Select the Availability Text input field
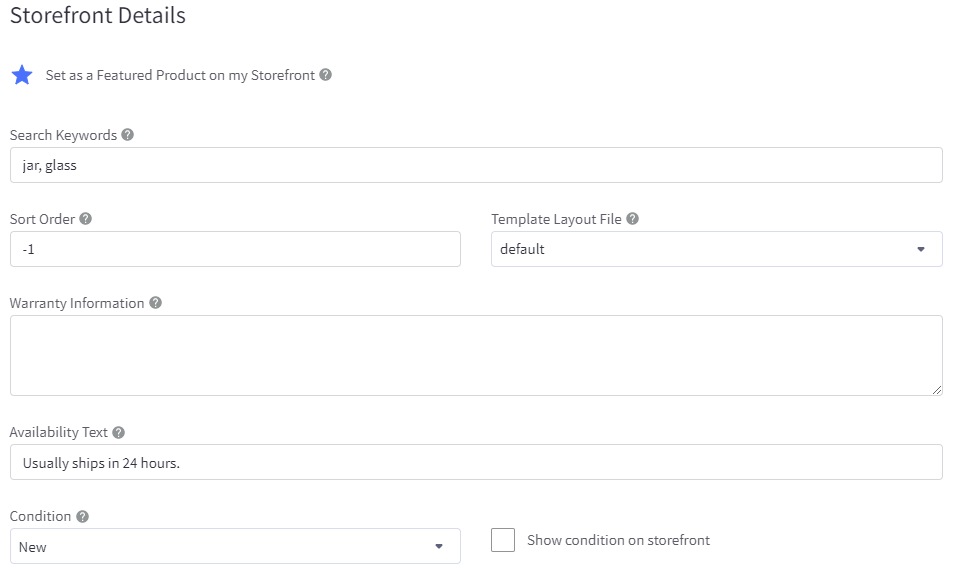This screenshot has height=578, width=955. (x=476, y=462)
